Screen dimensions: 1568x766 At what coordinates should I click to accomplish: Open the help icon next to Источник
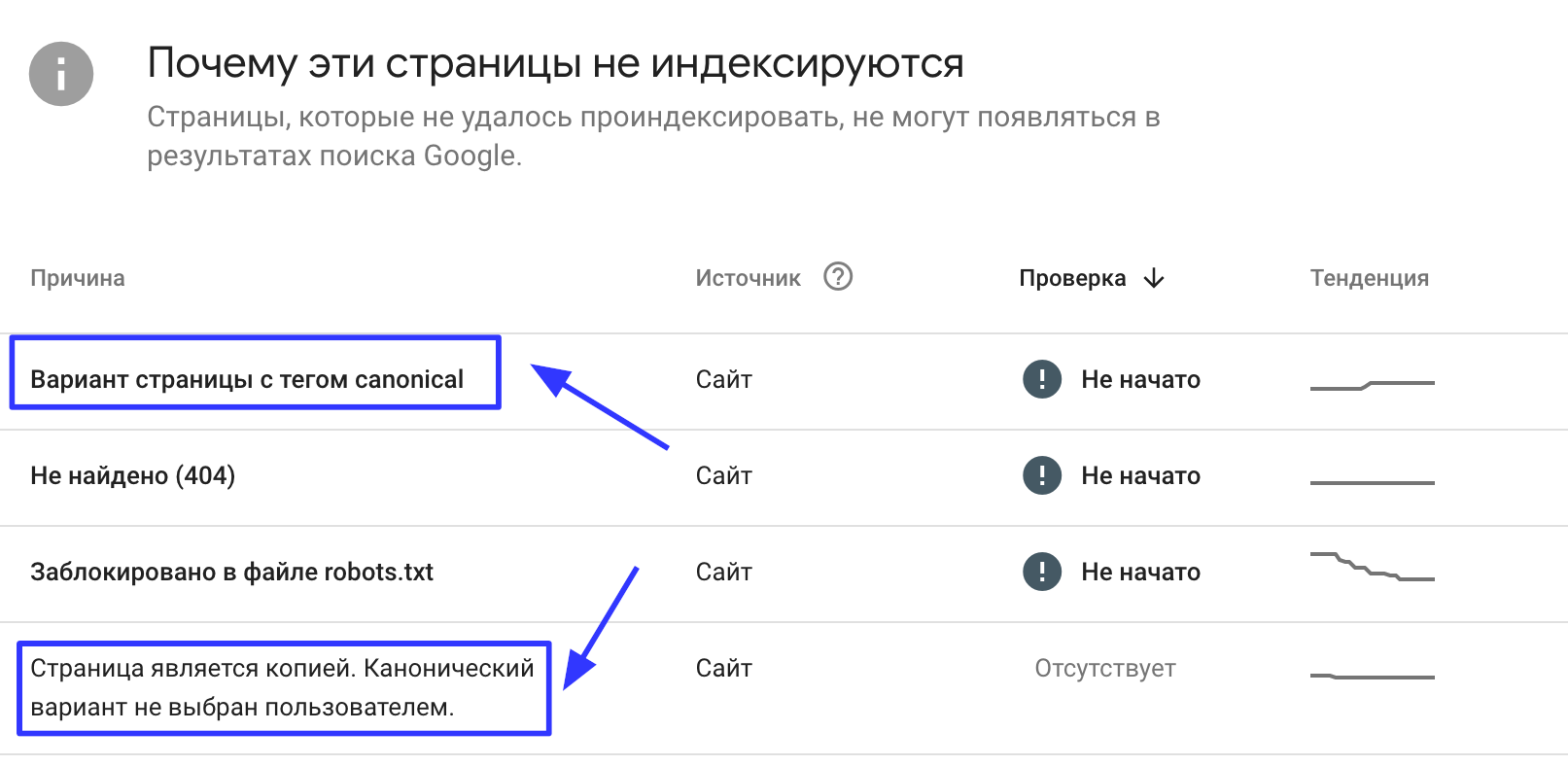pos(838,277)
